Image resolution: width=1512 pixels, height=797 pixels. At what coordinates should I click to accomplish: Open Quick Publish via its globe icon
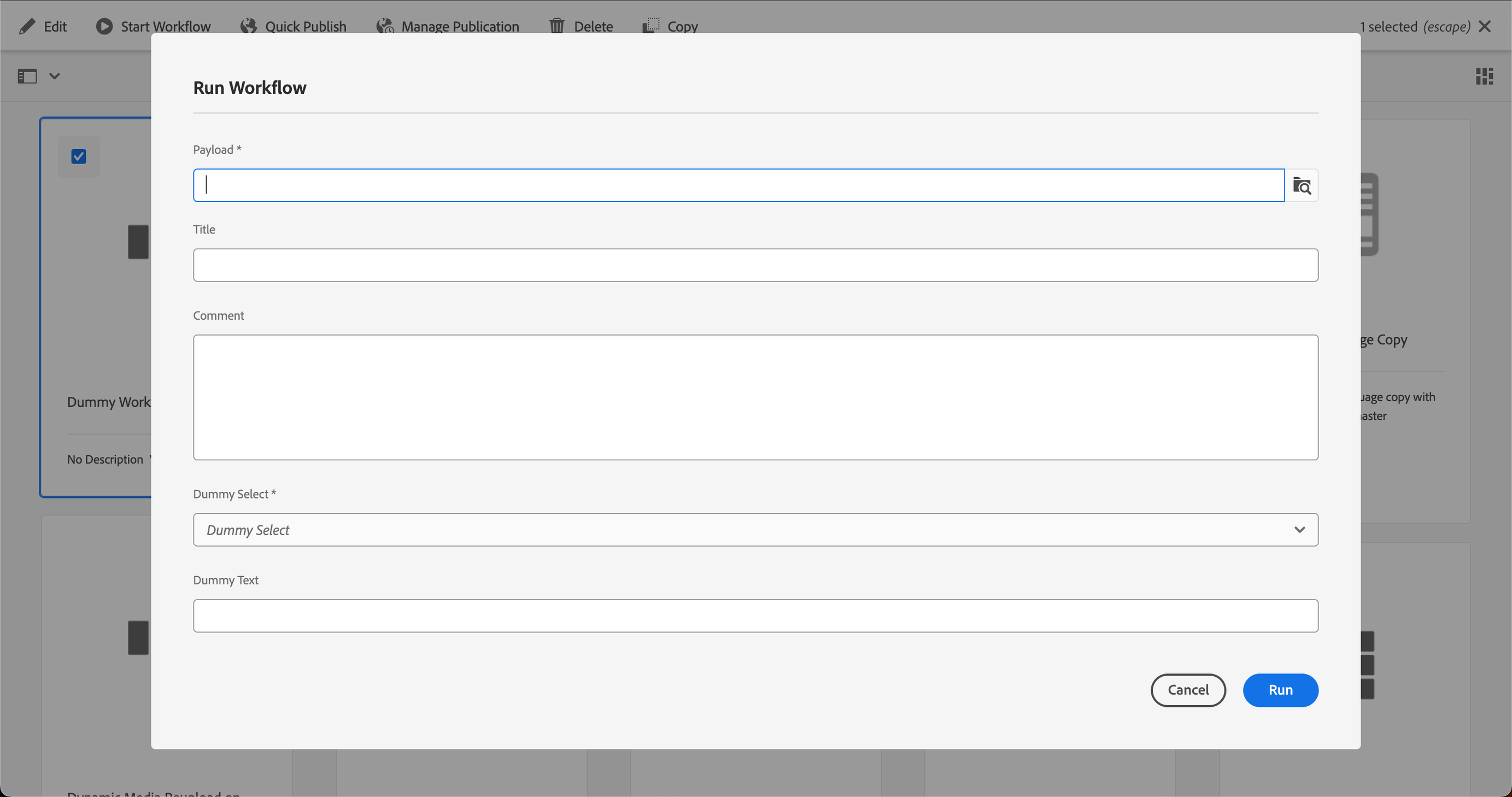pos(248,26)
